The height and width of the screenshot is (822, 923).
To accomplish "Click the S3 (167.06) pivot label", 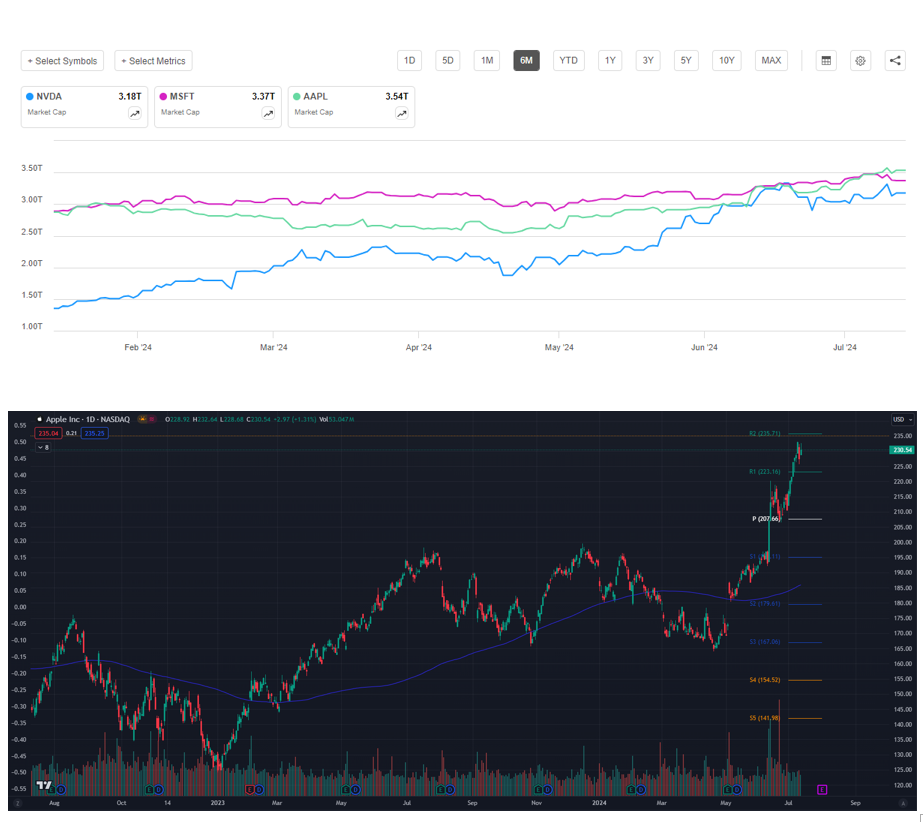I will (765, 642).
